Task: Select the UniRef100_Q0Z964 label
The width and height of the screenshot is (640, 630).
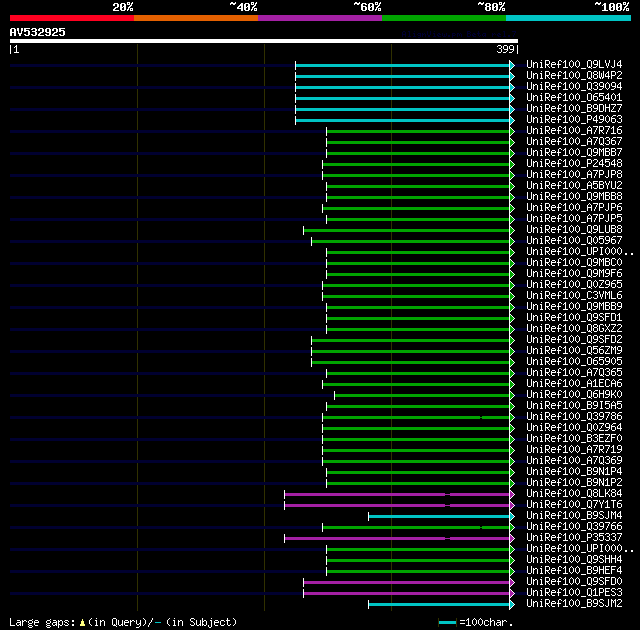Action: [574, 428]
